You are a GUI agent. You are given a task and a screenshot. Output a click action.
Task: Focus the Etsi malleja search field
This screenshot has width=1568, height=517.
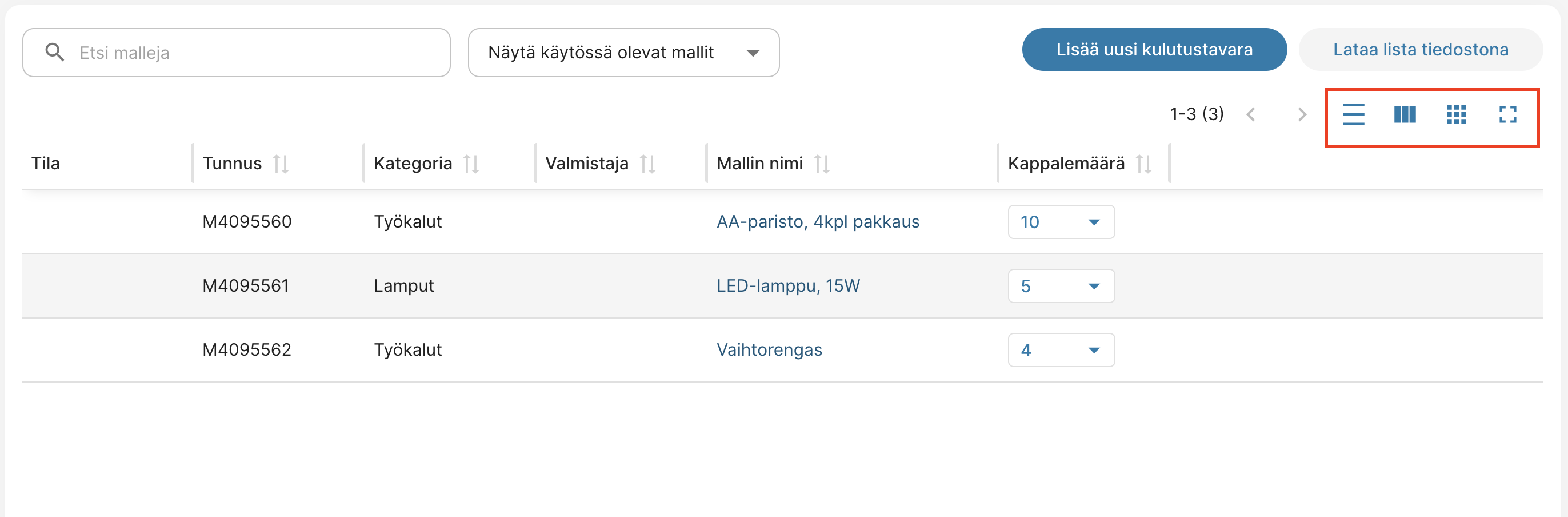[255, 53]
